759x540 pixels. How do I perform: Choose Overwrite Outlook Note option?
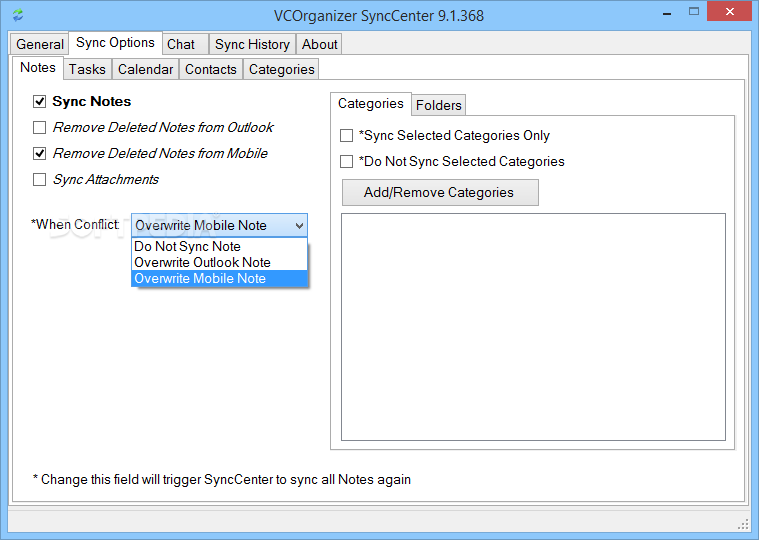tap(219, 262)
